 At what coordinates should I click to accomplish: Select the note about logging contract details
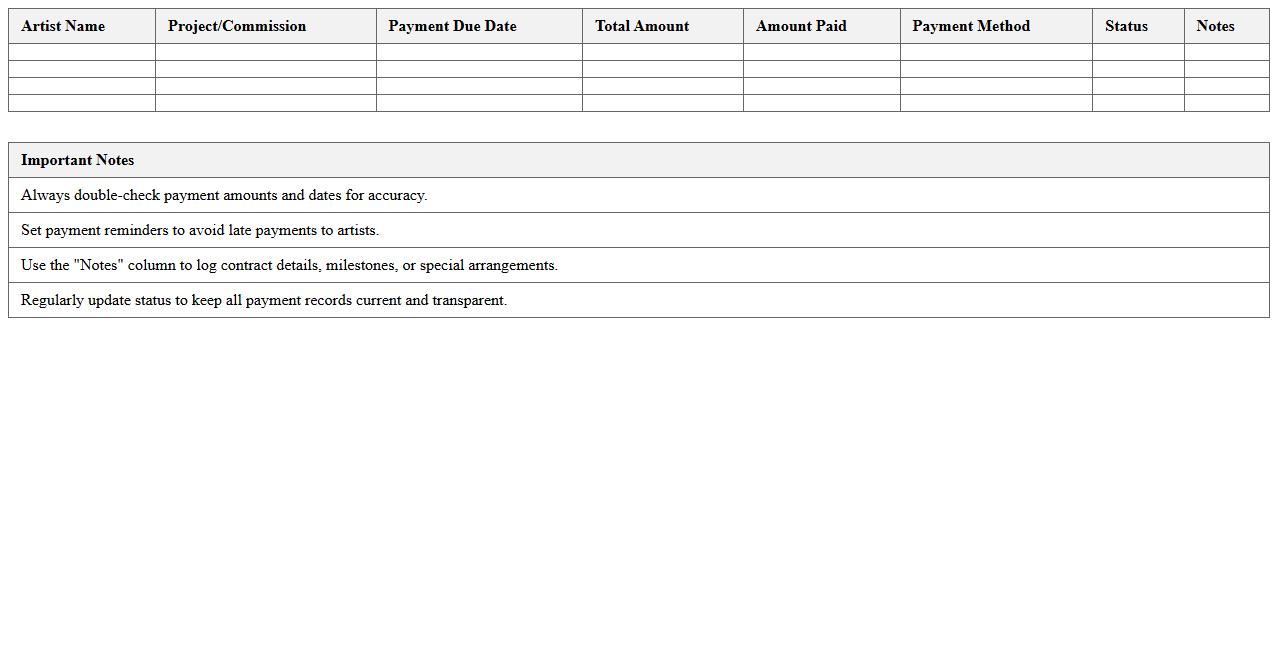(x=289, y=265)
